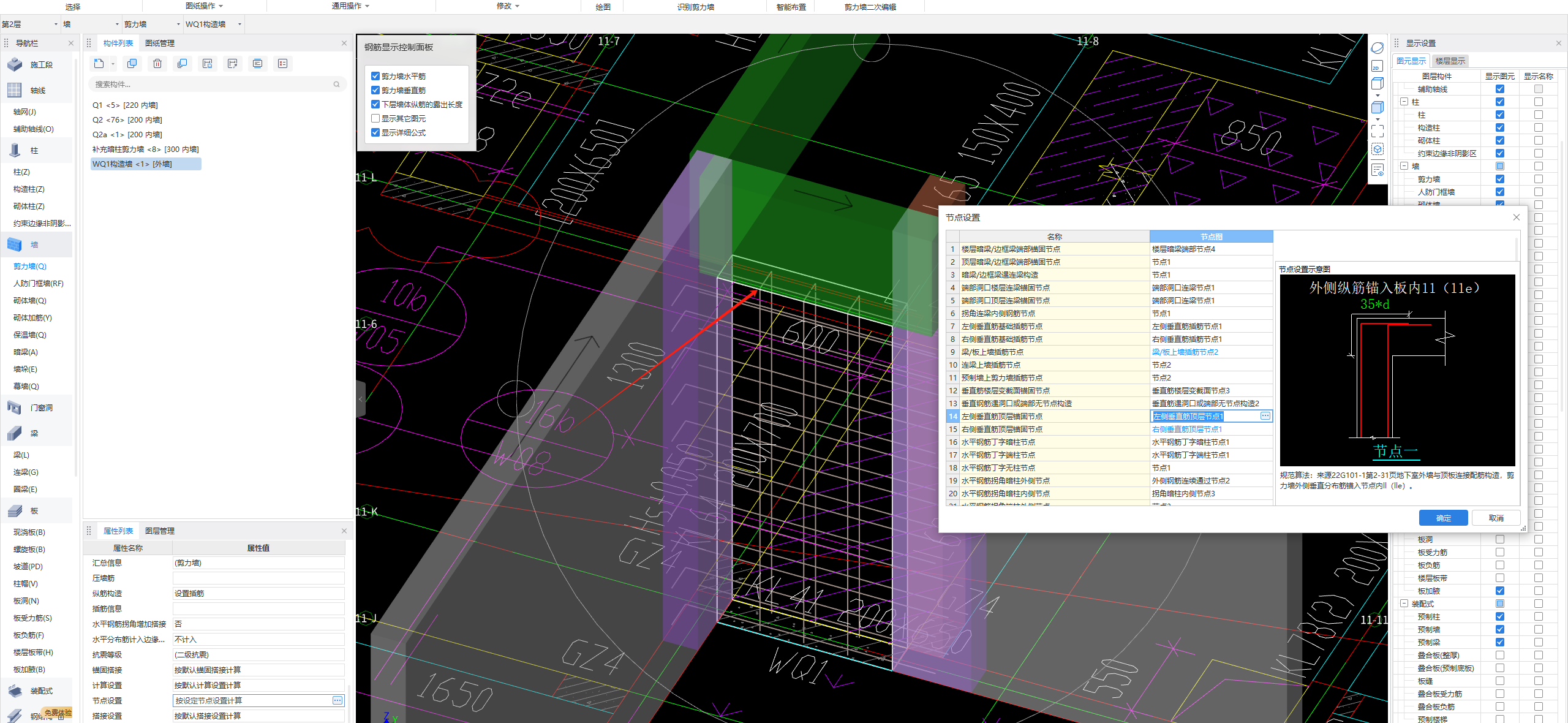The height and width of the screenshot is (723, 1568).
Task: Click the wireframe cube view icon
Action: (x=1378, y=84)
